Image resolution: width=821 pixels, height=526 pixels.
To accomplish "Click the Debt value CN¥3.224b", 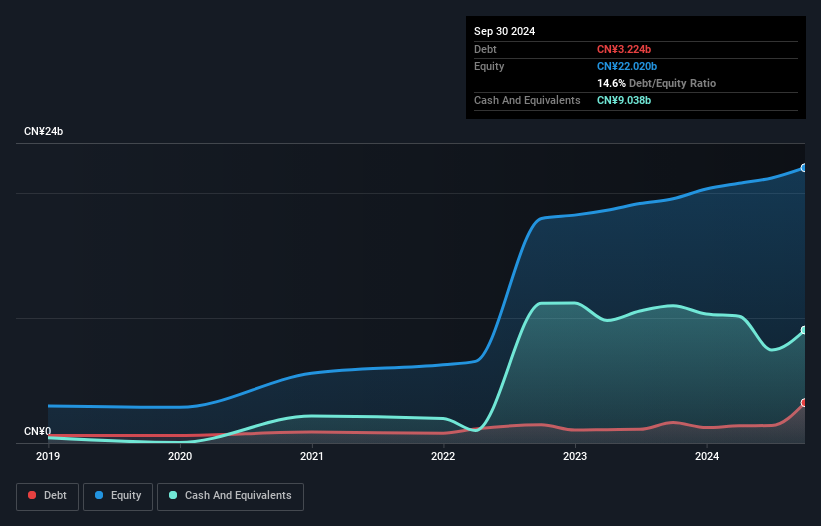I will pos(624,49).
